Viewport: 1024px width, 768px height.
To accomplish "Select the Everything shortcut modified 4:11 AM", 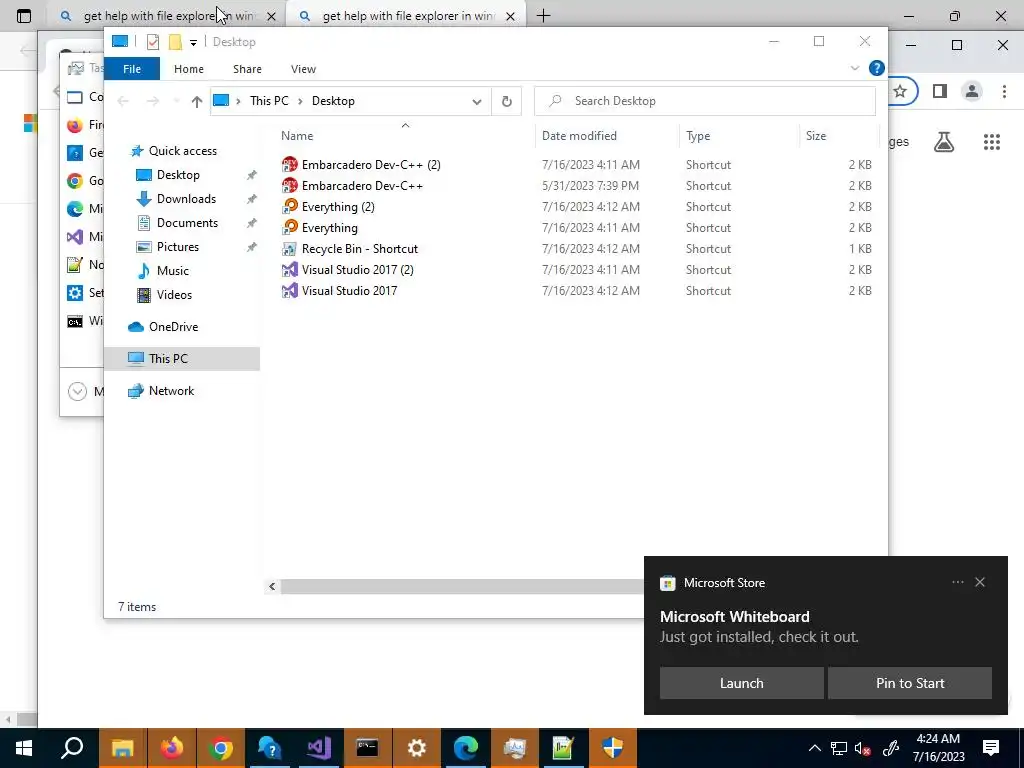I will (x=329, y=227).
